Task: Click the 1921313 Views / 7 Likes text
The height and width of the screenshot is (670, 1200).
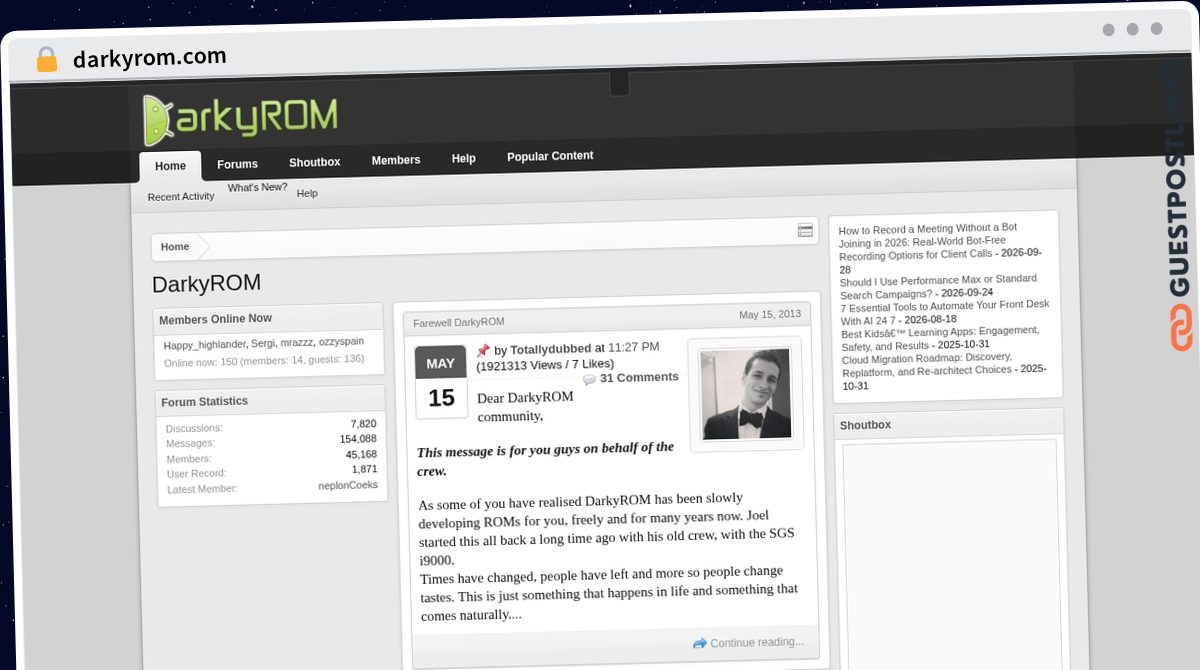Action: coord(545,365)
